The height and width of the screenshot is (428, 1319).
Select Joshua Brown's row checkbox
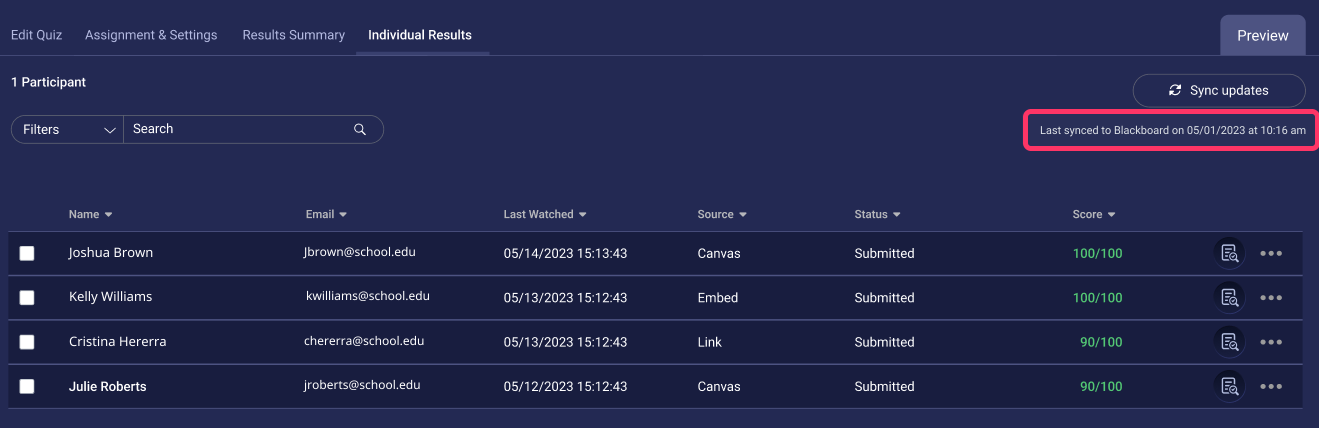coord(27,253)
